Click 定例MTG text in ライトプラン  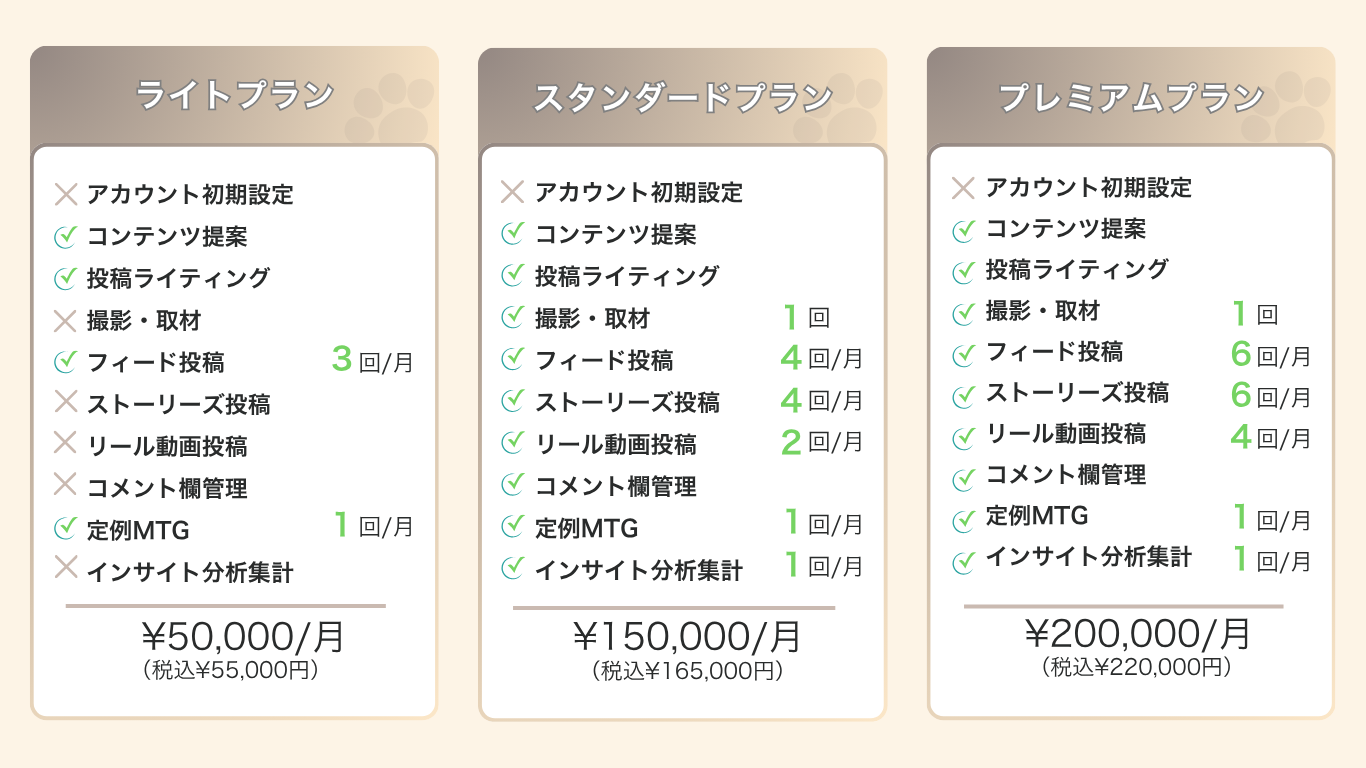(138, 530)
